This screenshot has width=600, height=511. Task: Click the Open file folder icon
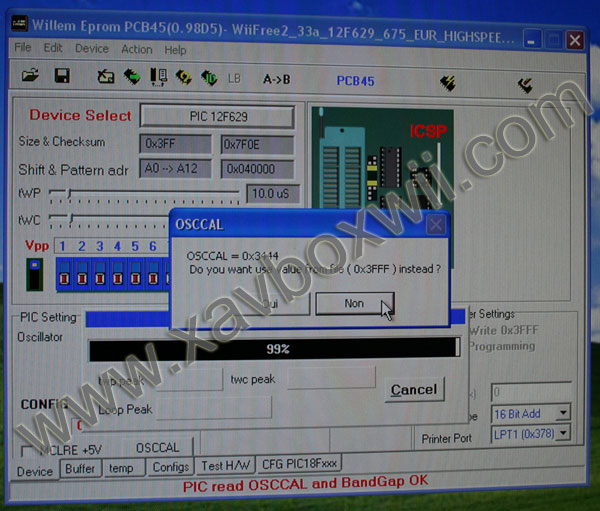tap(30, 75)
